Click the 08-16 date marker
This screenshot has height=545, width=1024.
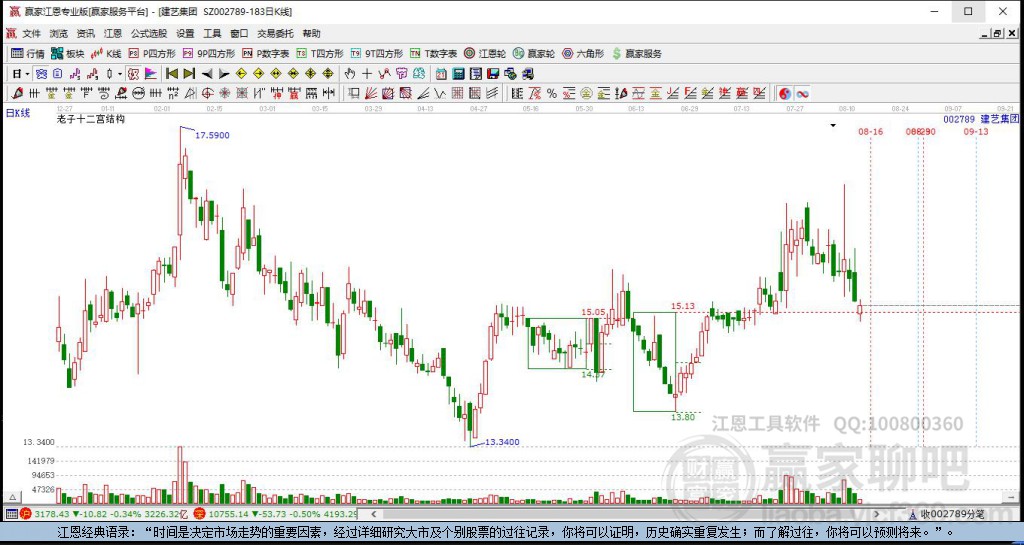point(871,132)
